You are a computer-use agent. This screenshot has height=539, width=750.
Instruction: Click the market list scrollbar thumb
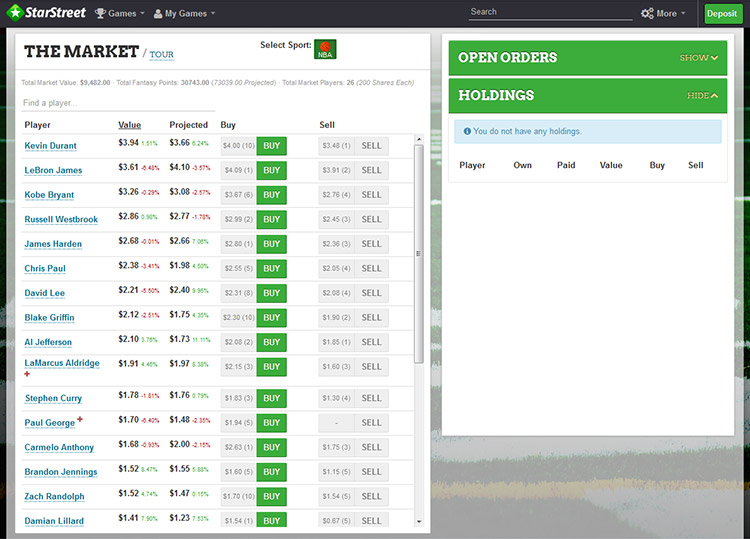tap(419, 254)
